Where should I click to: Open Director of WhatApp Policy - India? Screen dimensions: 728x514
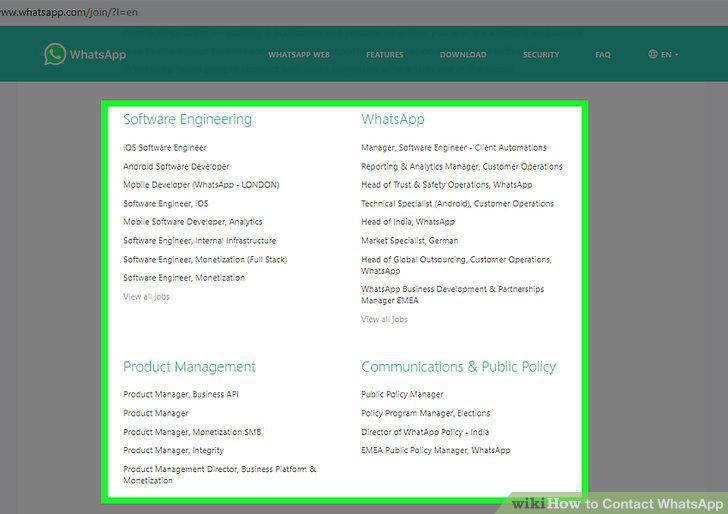pyautogui.click(x=425, y=432)
